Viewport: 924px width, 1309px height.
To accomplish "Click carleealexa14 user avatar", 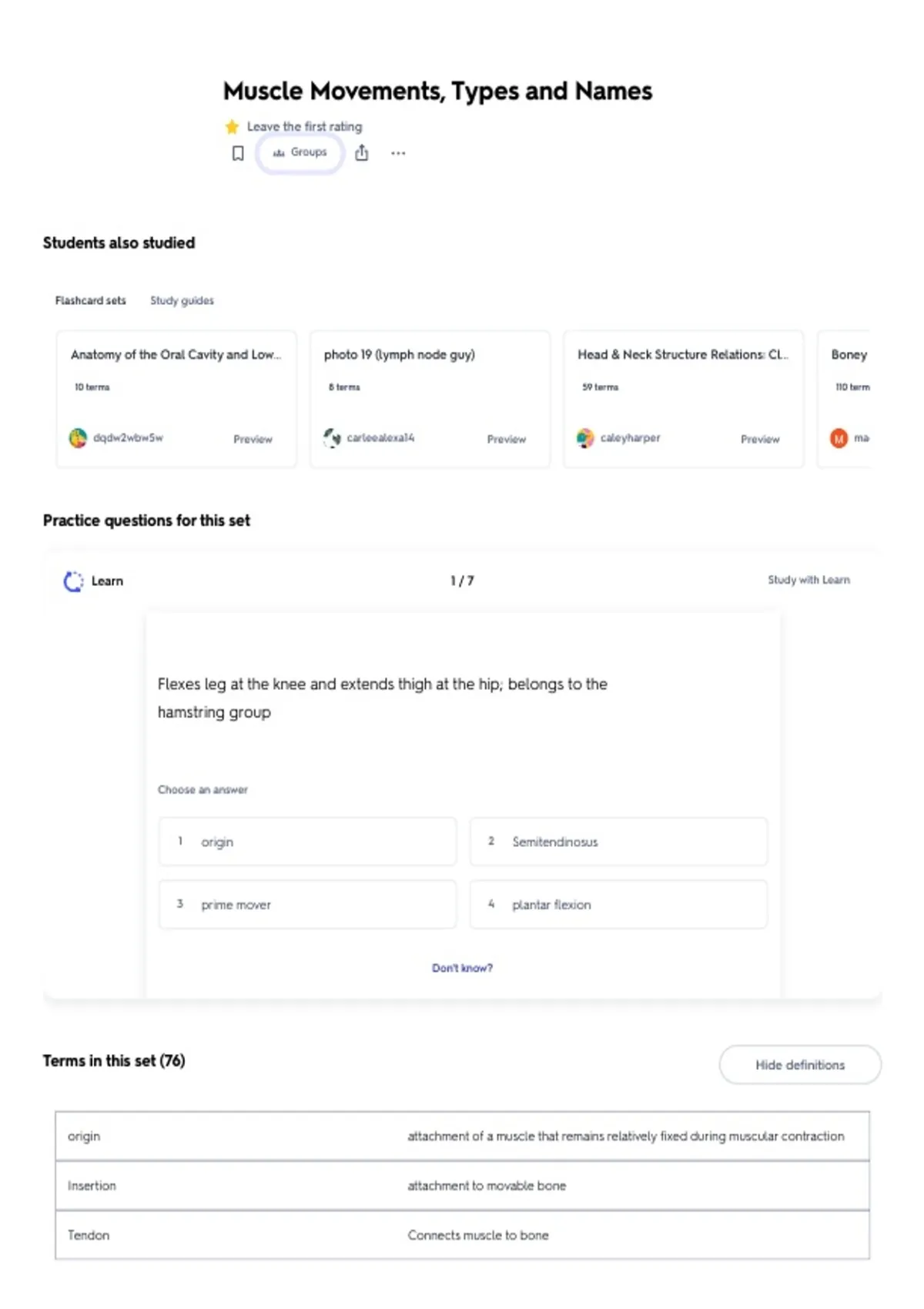I will pos(332,438).
